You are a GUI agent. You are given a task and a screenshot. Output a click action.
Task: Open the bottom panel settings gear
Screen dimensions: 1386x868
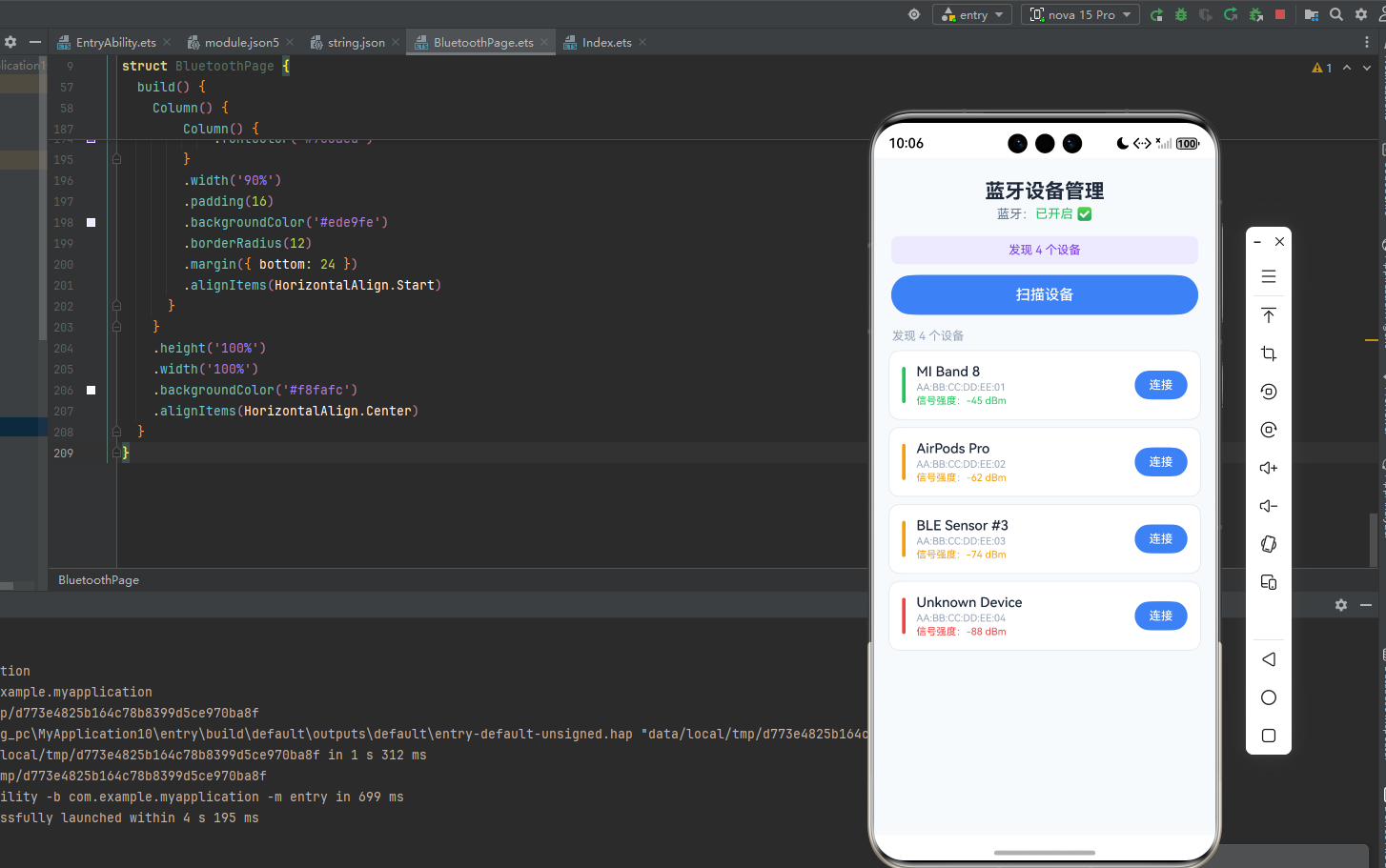tap(1341, 605)
